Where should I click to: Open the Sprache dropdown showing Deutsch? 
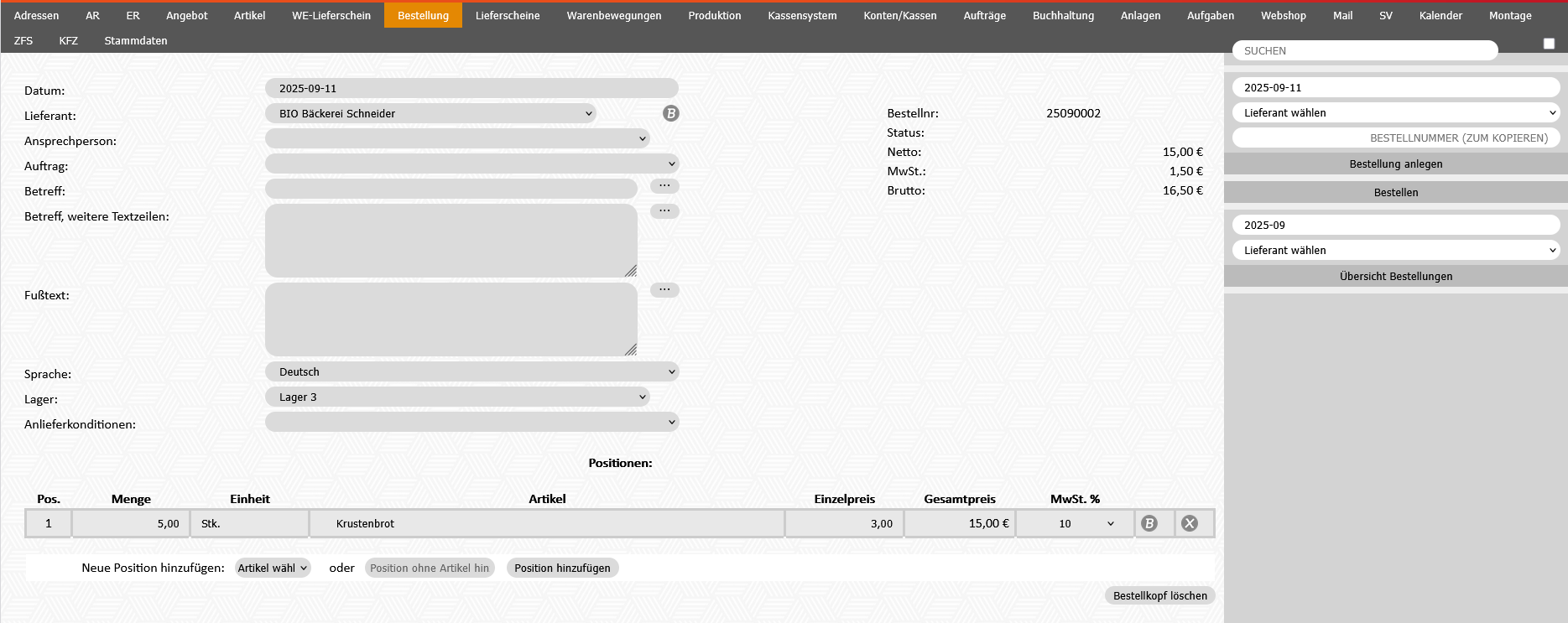[471, 371]
